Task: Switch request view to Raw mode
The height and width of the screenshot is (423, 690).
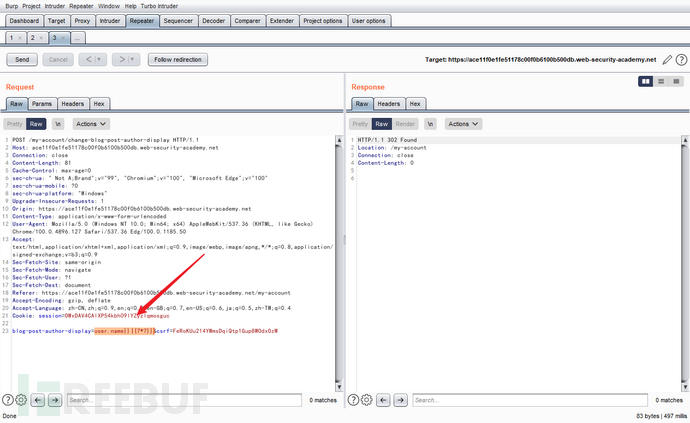Action: (x=36, y=124)
